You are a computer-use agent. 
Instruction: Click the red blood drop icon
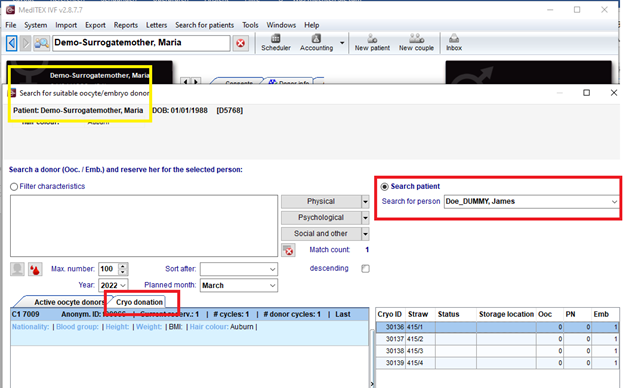point(35,269)
